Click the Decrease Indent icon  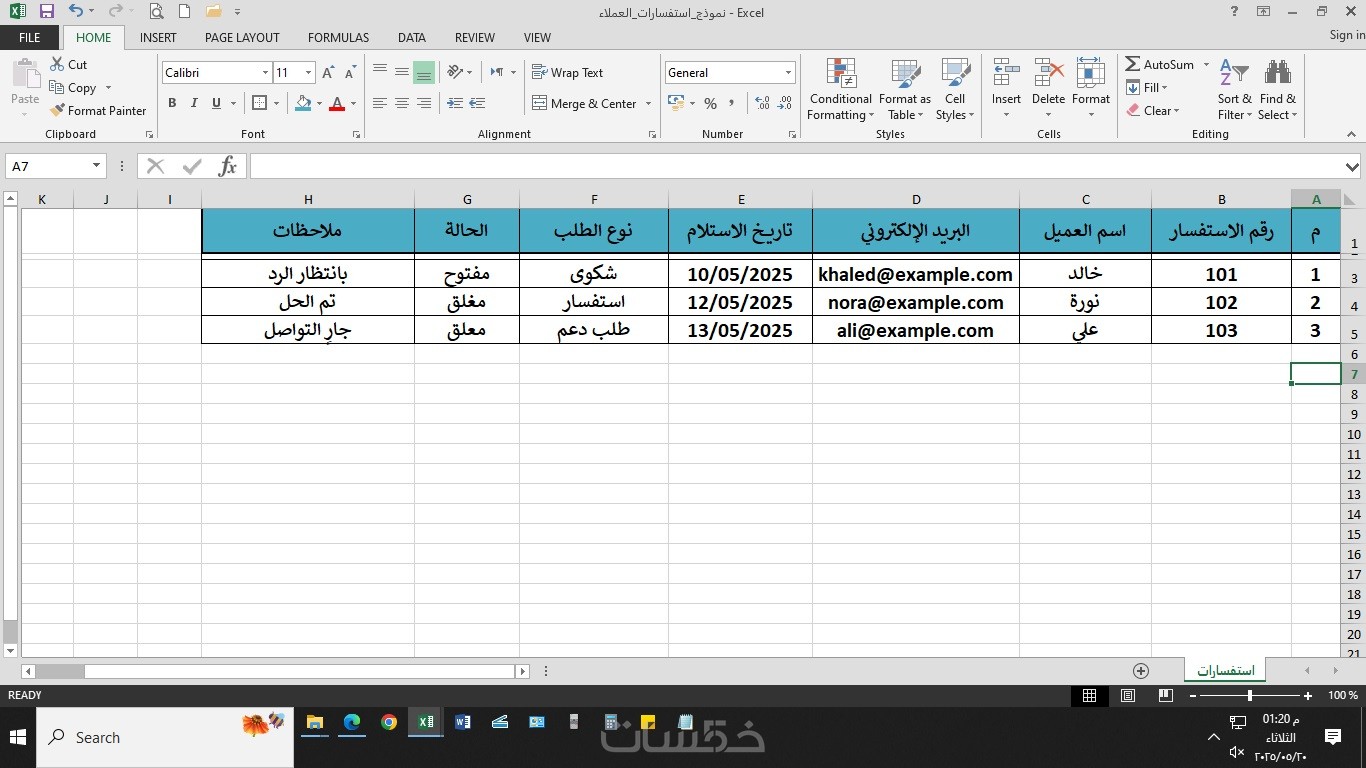coord(455,103)
